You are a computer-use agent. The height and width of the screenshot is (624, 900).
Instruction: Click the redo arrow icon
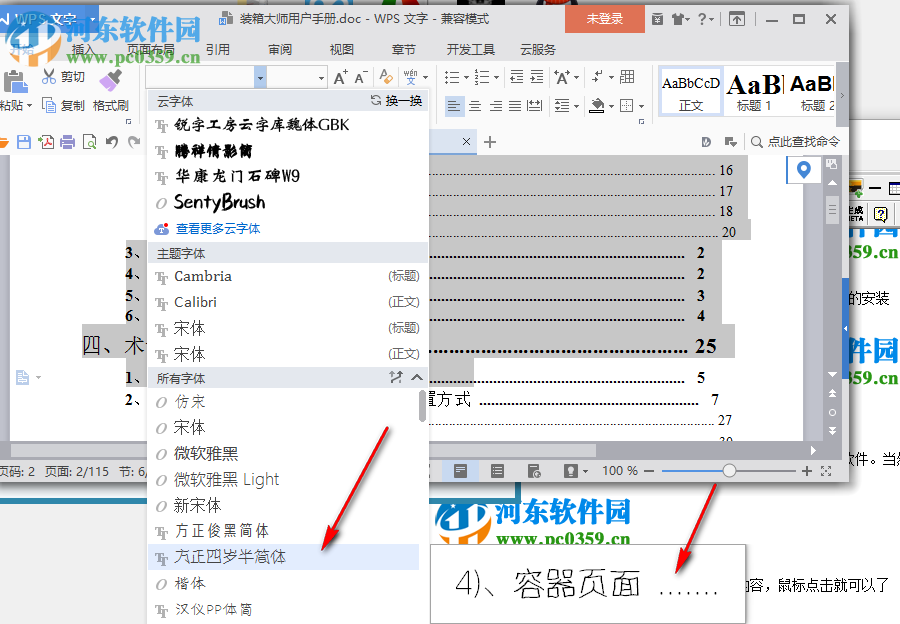tap(134, 142)
